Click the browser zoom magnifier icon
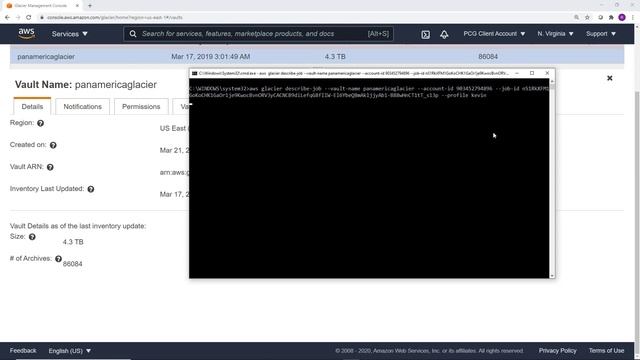This screenshot has width=640, height=360. click(x=576, y=18)
